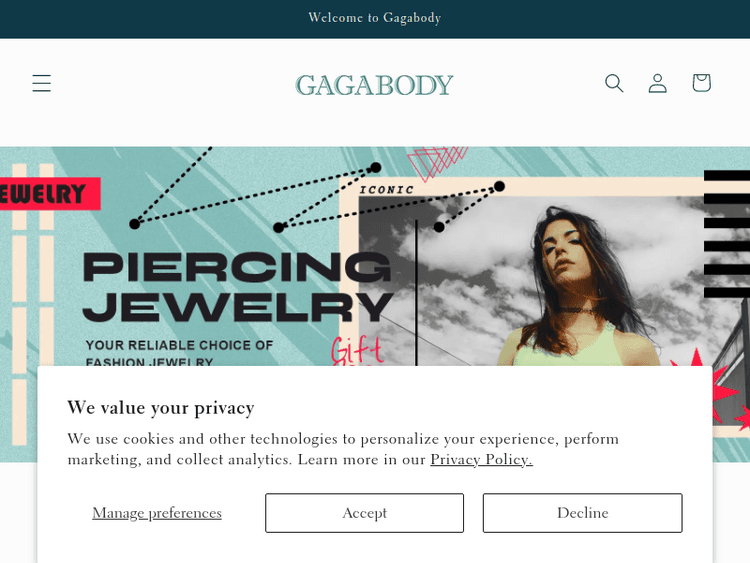
Task: Open the shopping cart icon
Action: (701, 83)
